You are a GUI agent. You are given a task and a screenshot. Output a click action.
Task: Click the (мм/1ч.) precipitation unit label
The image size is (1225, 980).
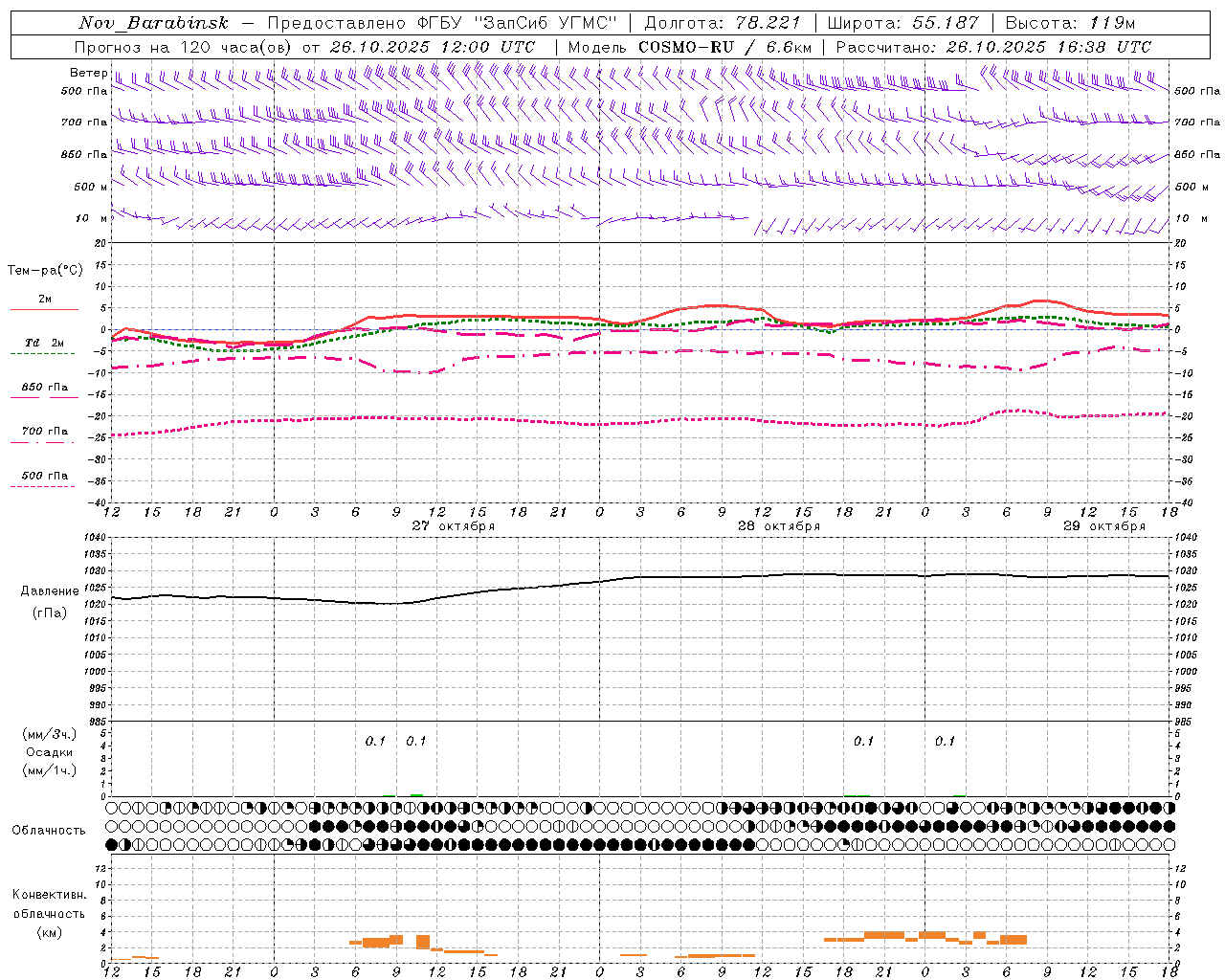(x=50, y=770)
